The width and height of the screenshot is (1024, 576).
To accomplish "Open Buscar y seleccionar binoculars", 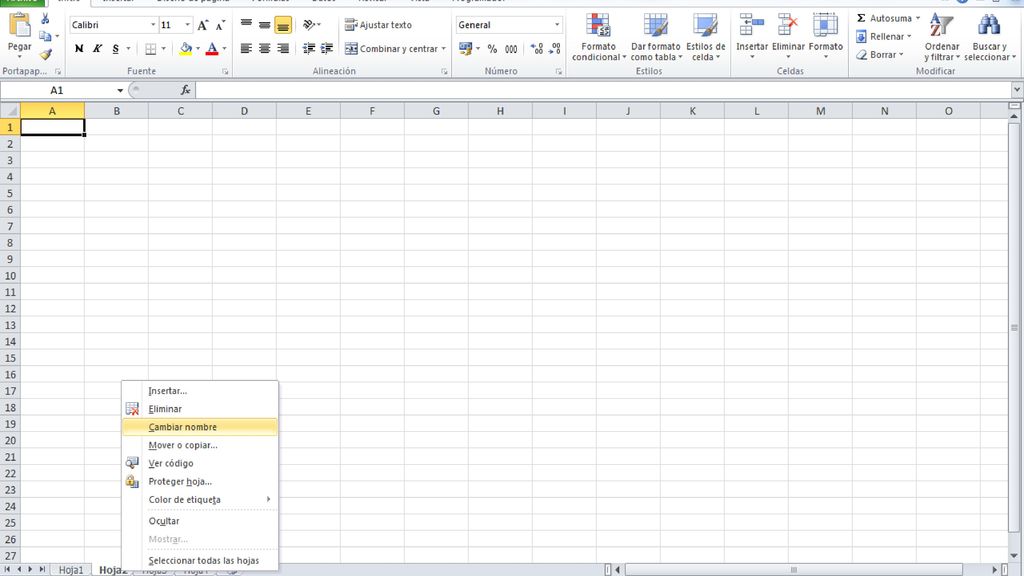I will click(x=990, y=38).
